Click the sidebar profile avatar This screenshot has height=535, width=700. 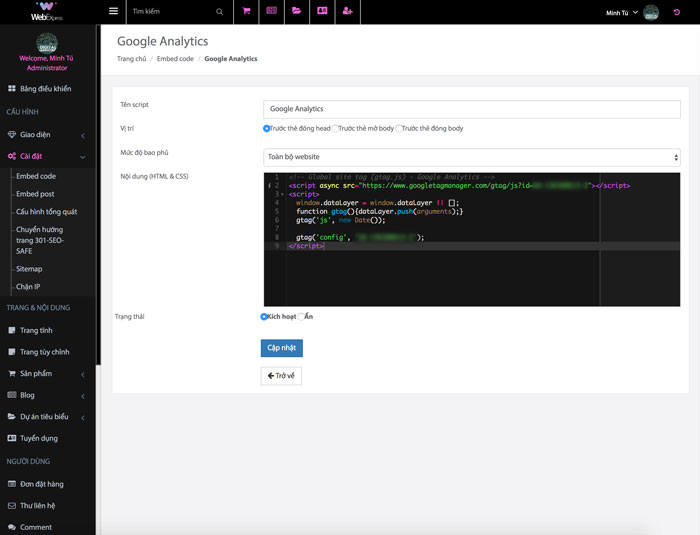point(46,43)
